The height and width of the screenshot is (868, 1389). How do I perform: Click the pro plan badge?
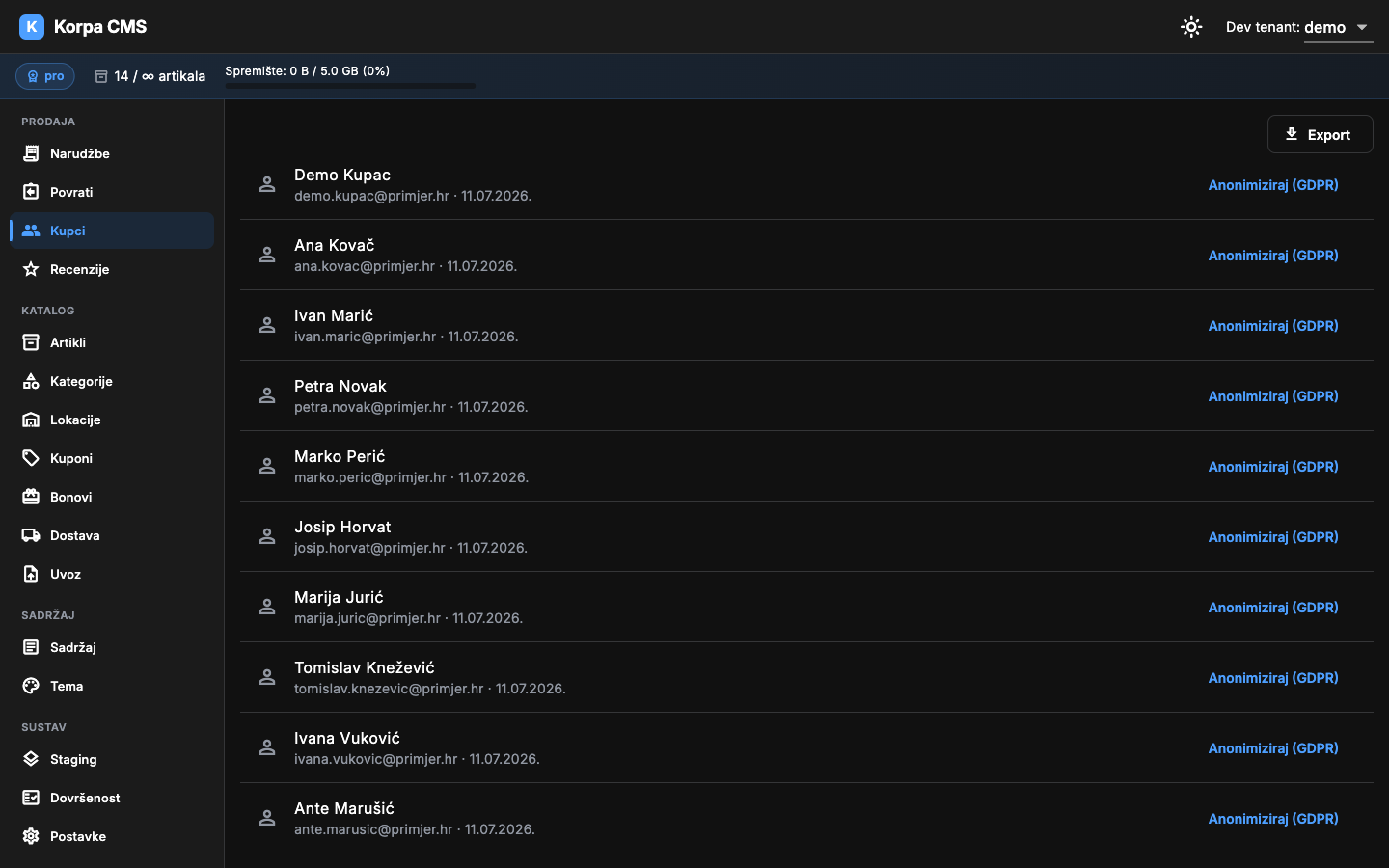pos(45,76)
